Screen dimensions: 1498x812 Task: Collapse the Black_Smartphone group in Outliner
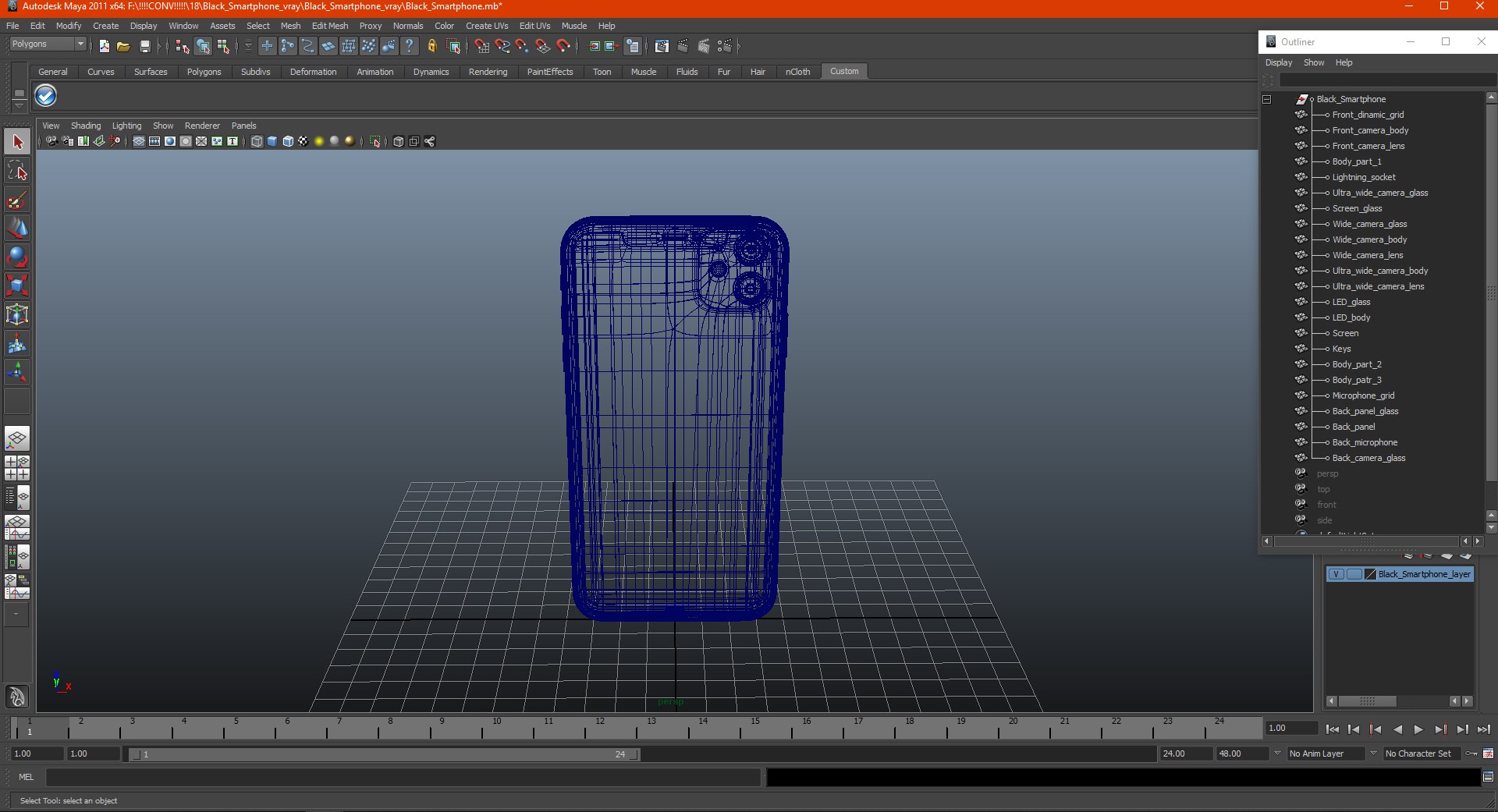click(x=1266, y=99)
